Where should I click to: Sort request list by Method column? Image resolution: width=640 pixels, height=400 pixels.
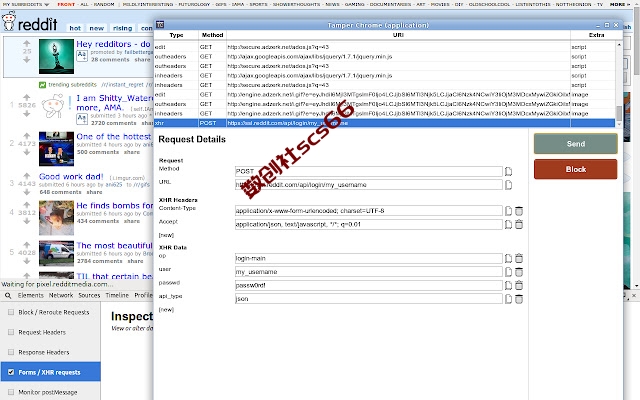click(x=212, y=35)
